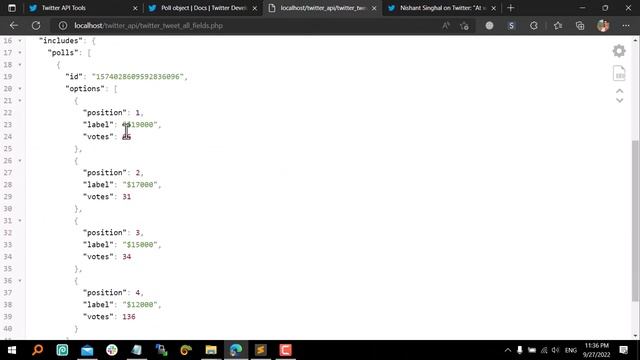Click the scrollbar down arrow
The image size is (640, 360).
pyautogui.click(x=635, y=336)
